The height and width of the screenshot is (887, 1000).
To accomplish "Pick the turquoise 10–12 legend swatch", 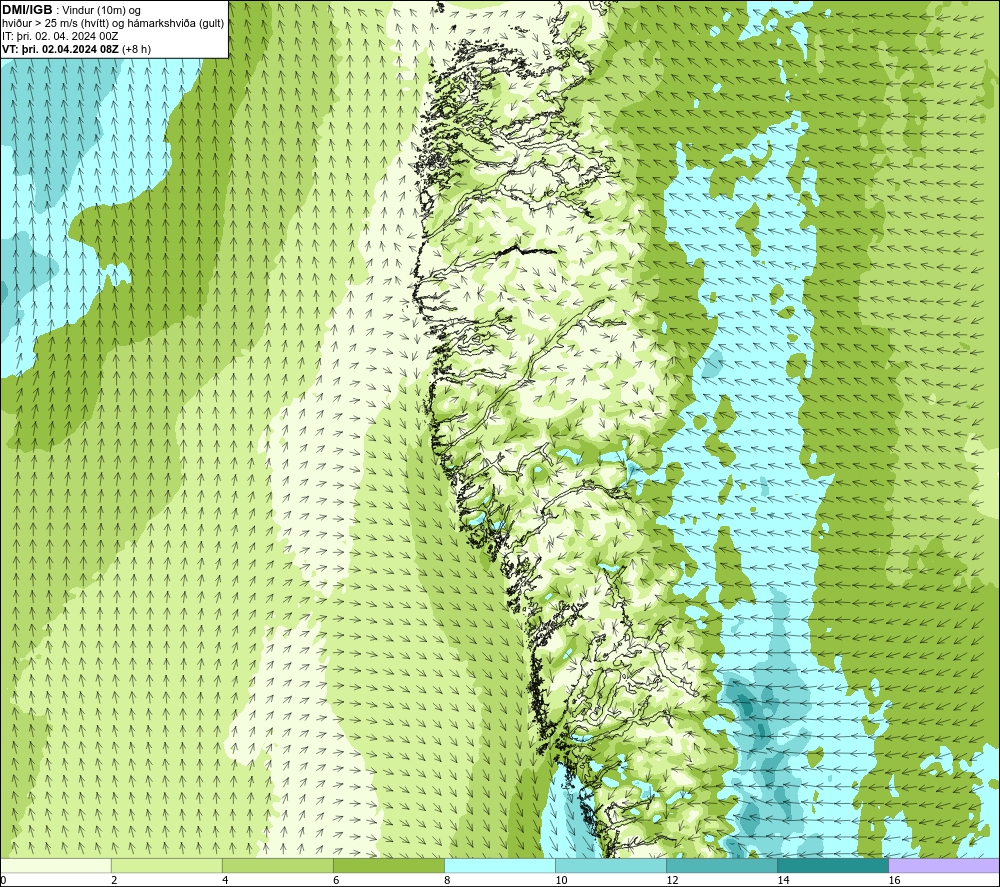I will point(611,865).
